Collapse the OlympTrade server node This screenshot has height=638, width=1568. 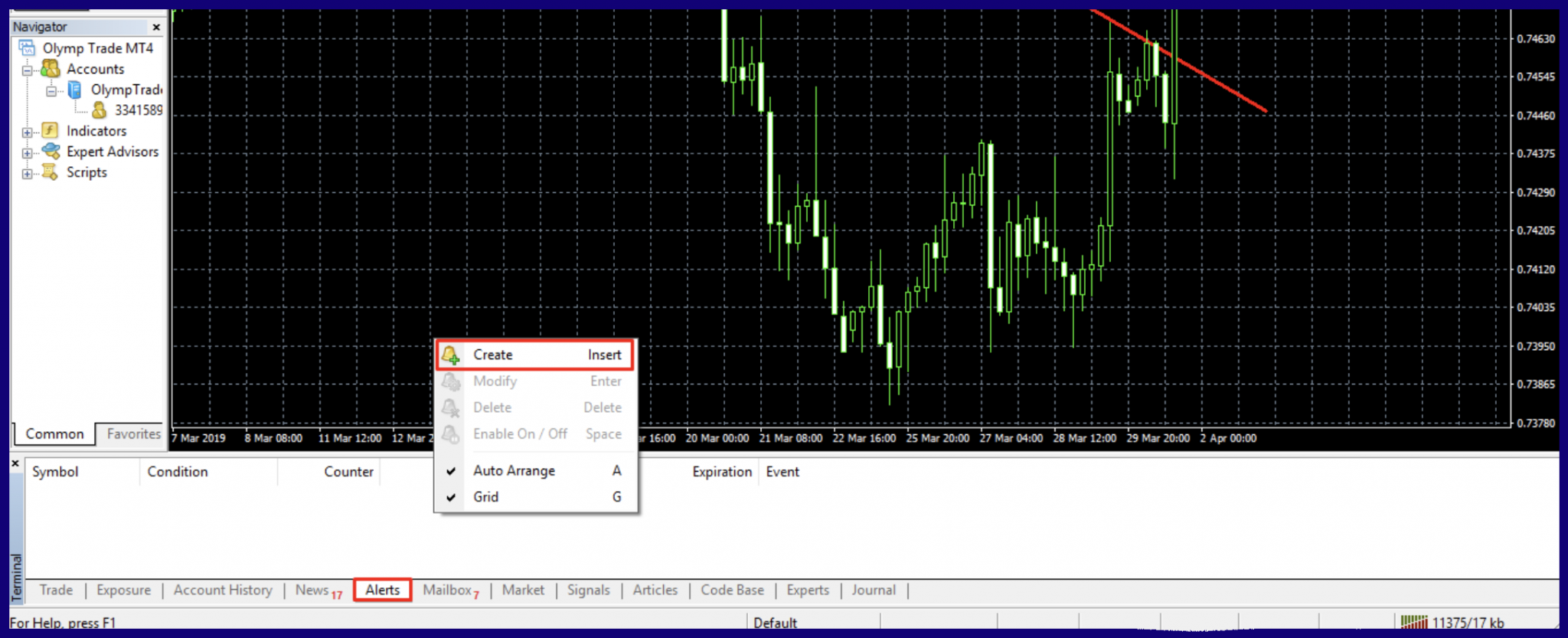pyautogui.click(x=51, y=91)
